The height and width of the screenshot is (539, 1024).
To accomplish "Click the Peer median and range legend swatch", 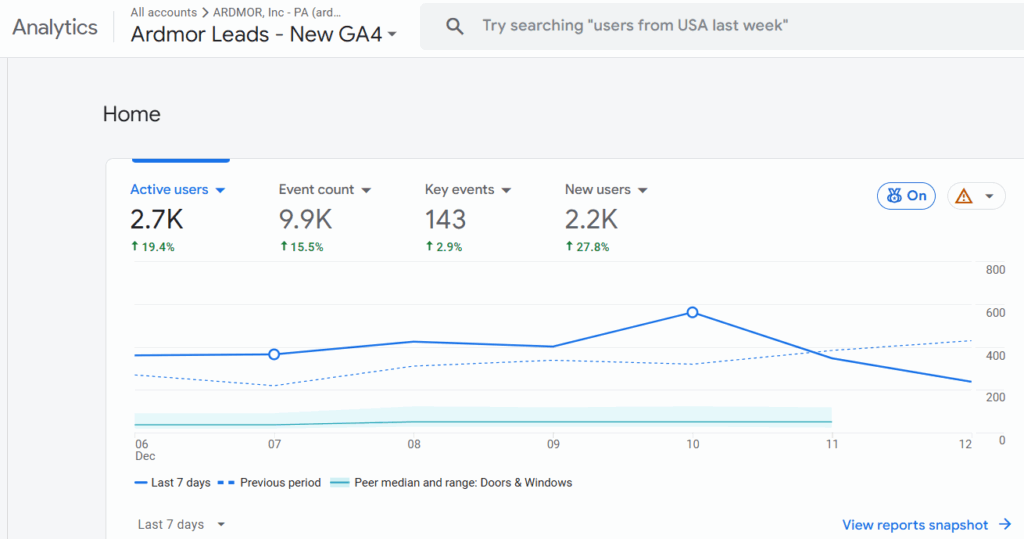I will tap(340, 482).
